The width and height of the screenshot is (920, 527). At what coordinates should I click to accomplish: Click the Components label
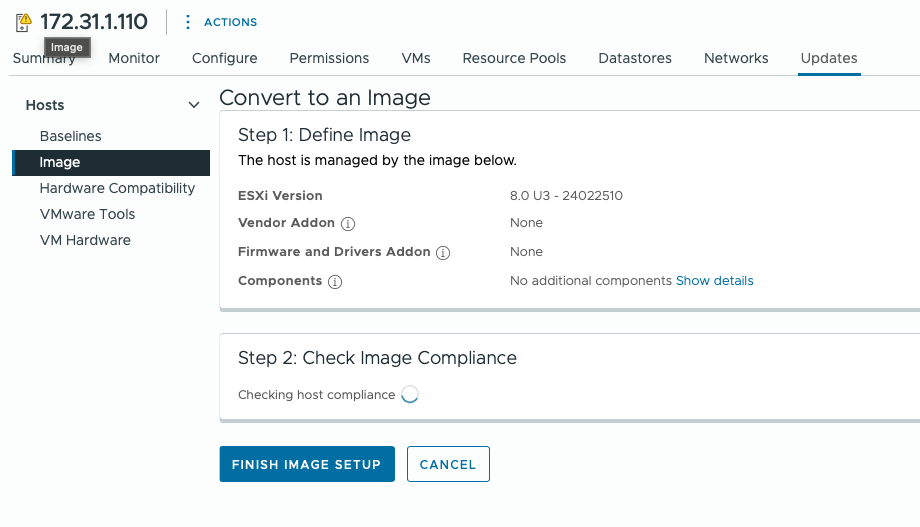click(280, 281)
